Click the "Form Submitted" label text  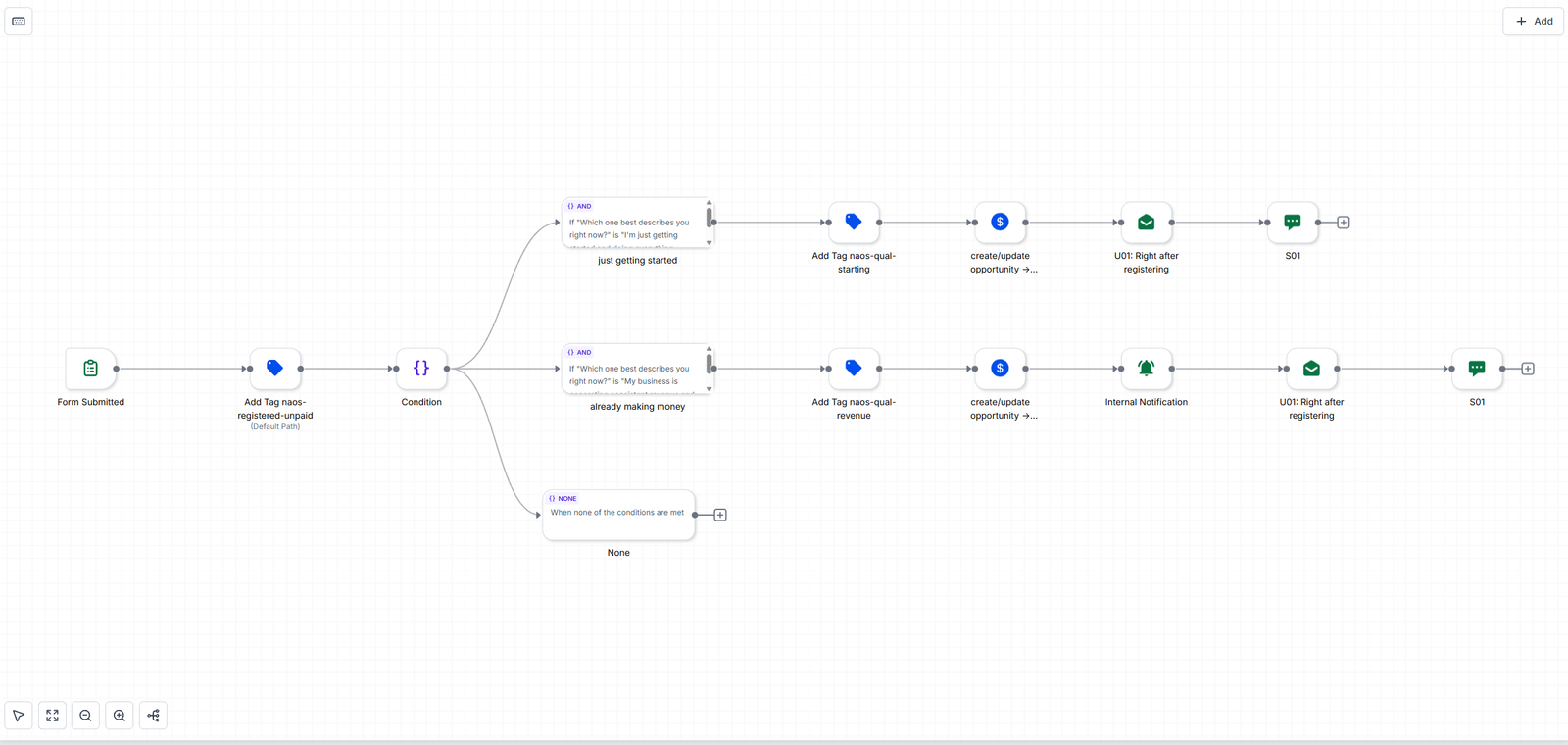click(91, 402)
